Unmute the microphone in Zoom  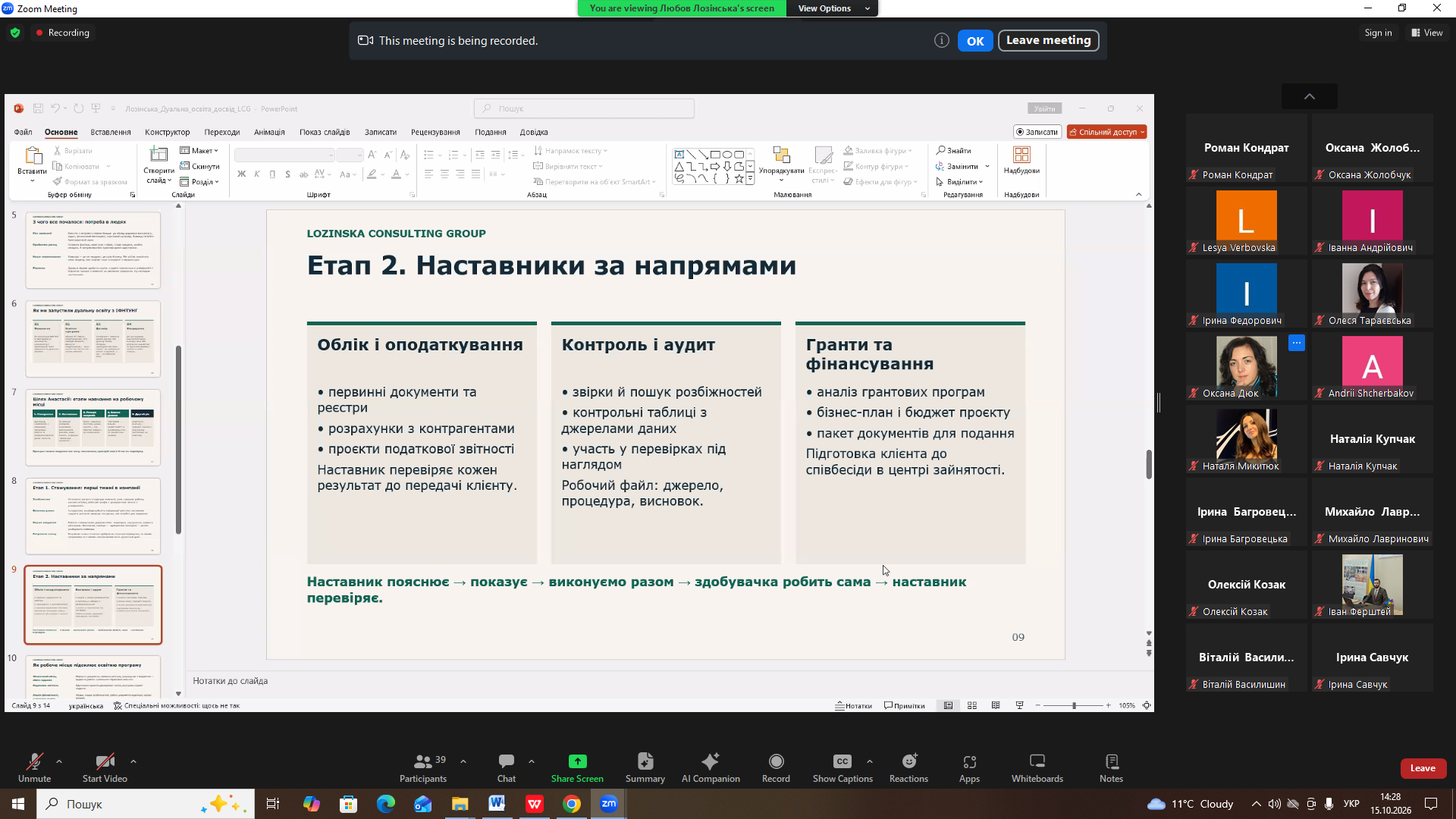[34, 767]
